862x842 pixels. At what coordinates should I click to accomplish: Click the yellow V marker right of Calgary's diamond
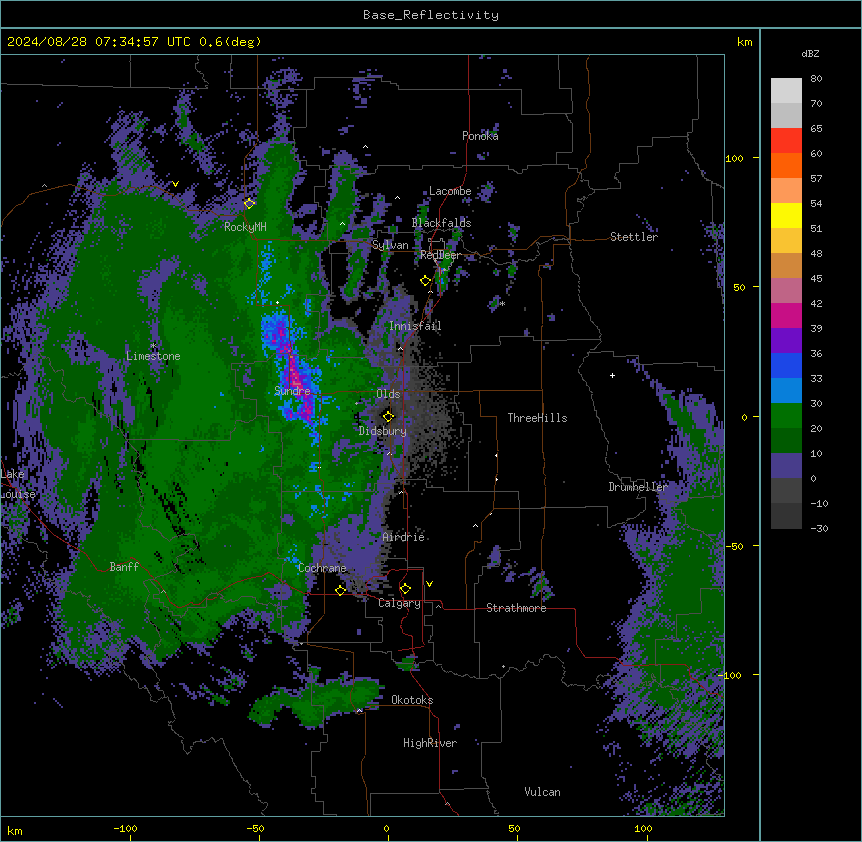(429, 584)
